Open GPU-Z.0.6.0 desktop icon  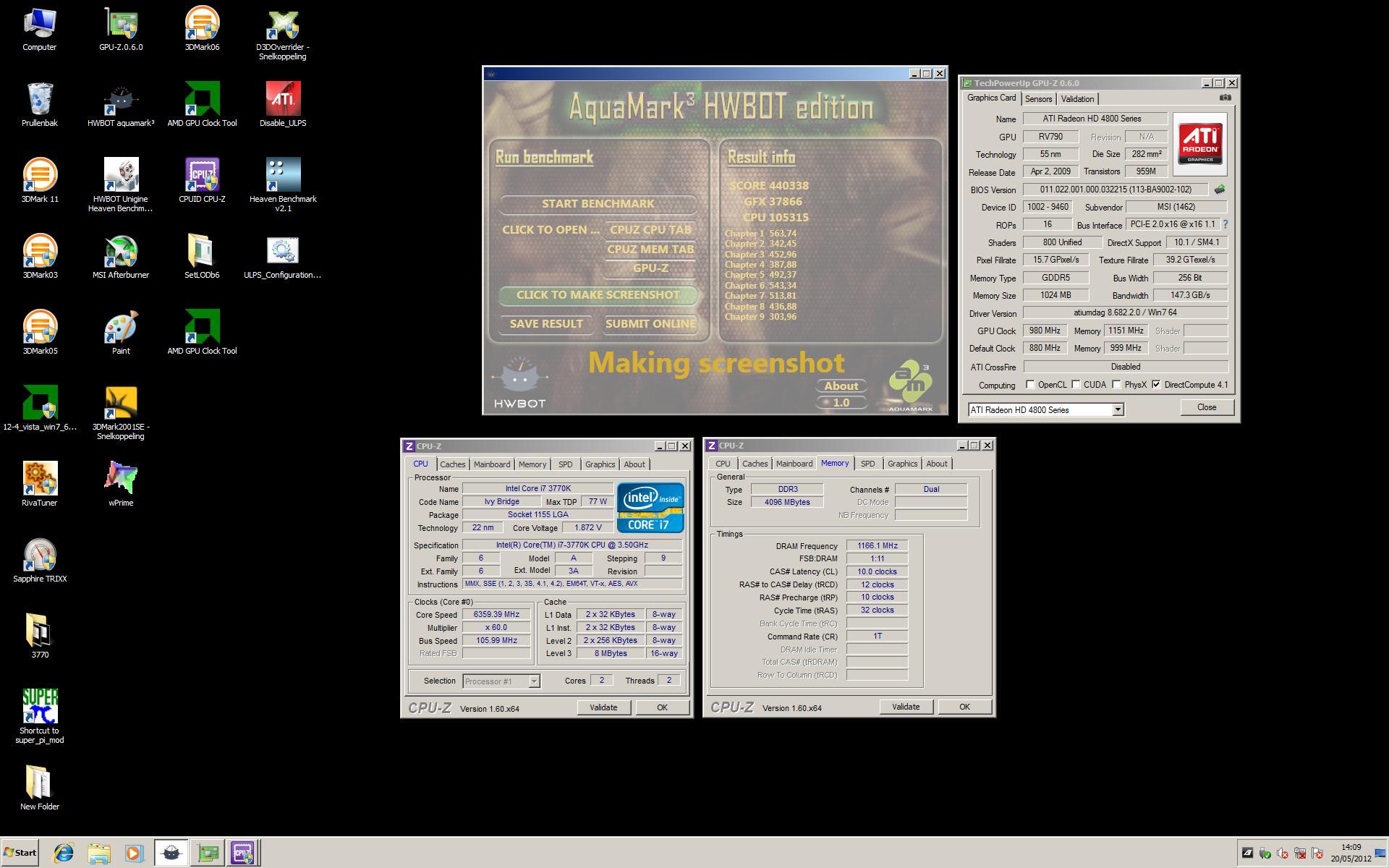(121, 29)
